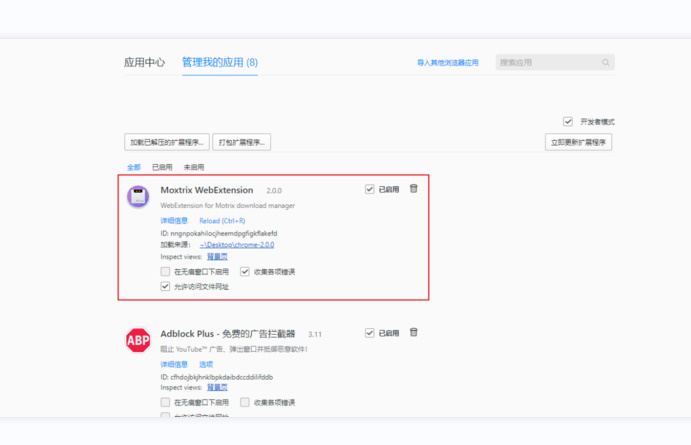This screenshot has width=691, height=445.
Task: Uncheck 收集各项错误 for Moxtrix WebExtension
Action: (245, 271)
